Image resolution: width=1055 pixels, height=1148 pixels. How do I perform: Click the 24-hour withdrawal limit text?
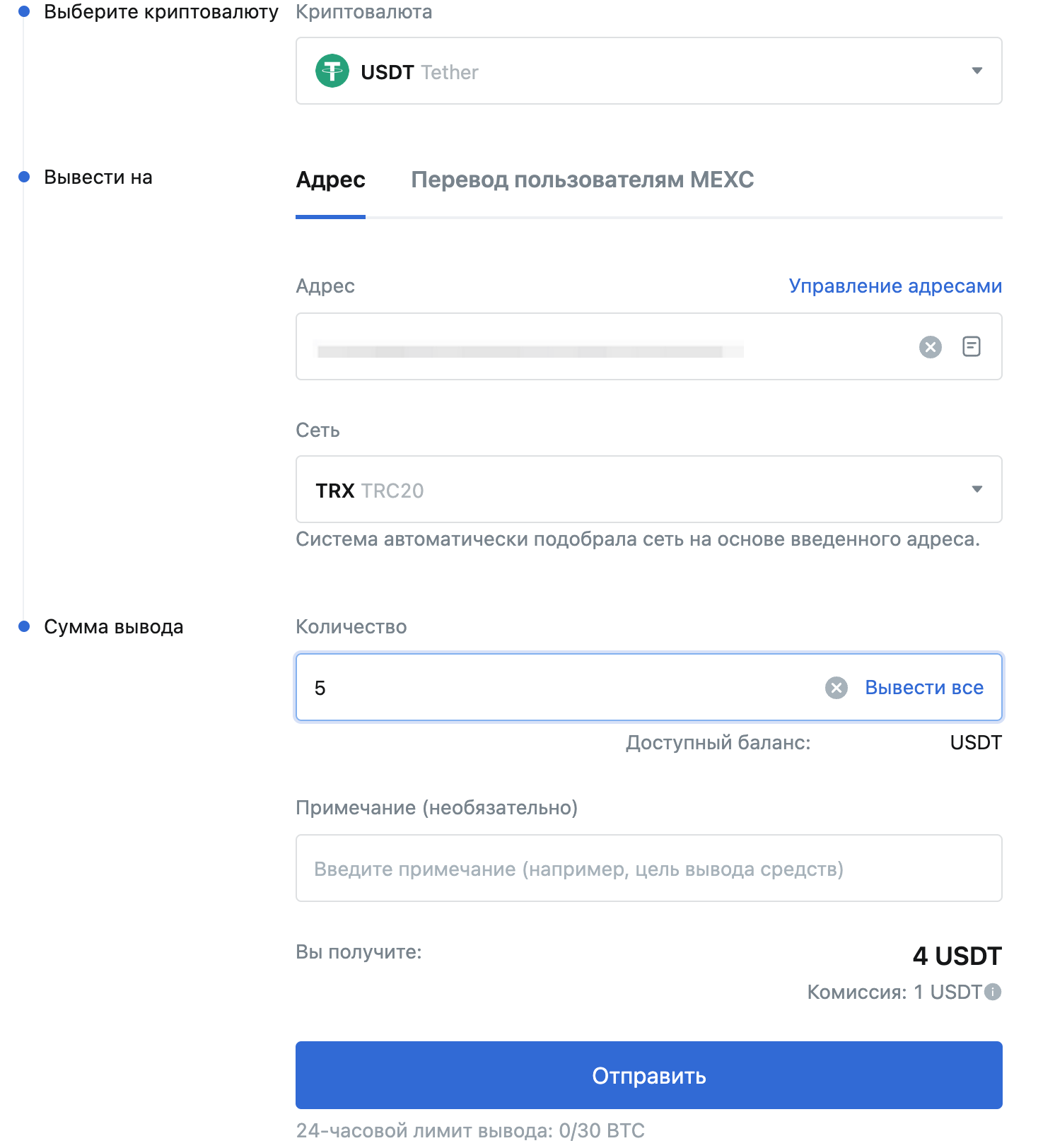pos(470,1130)
